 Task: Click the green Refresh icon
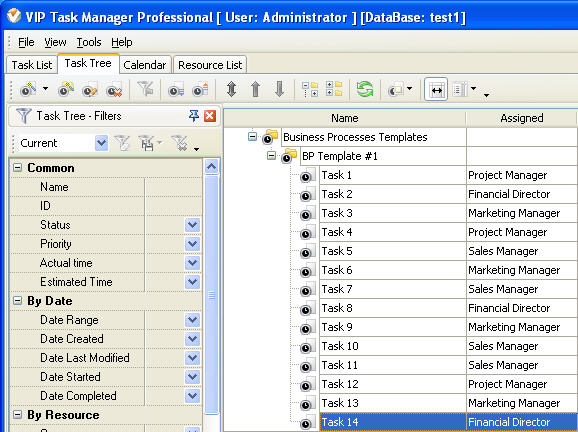[365, 89]
